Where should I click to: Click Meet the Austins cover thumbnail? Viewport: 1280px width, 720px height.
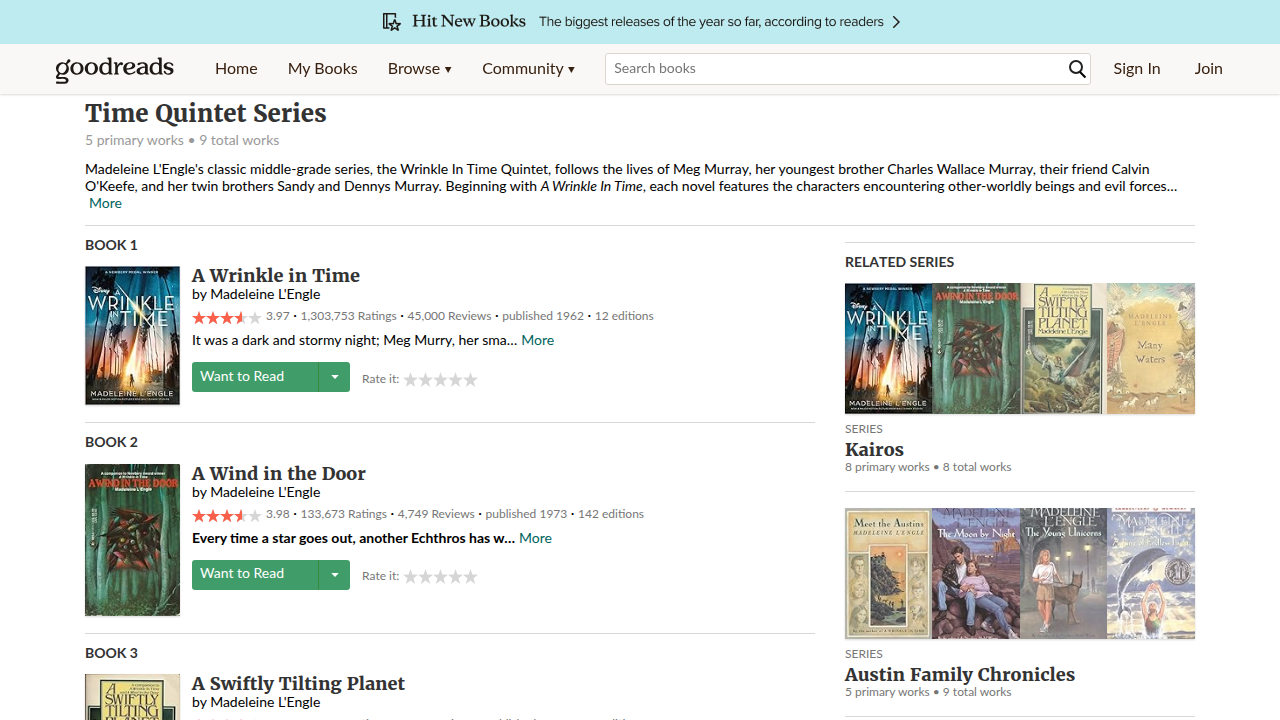(888, 573)
